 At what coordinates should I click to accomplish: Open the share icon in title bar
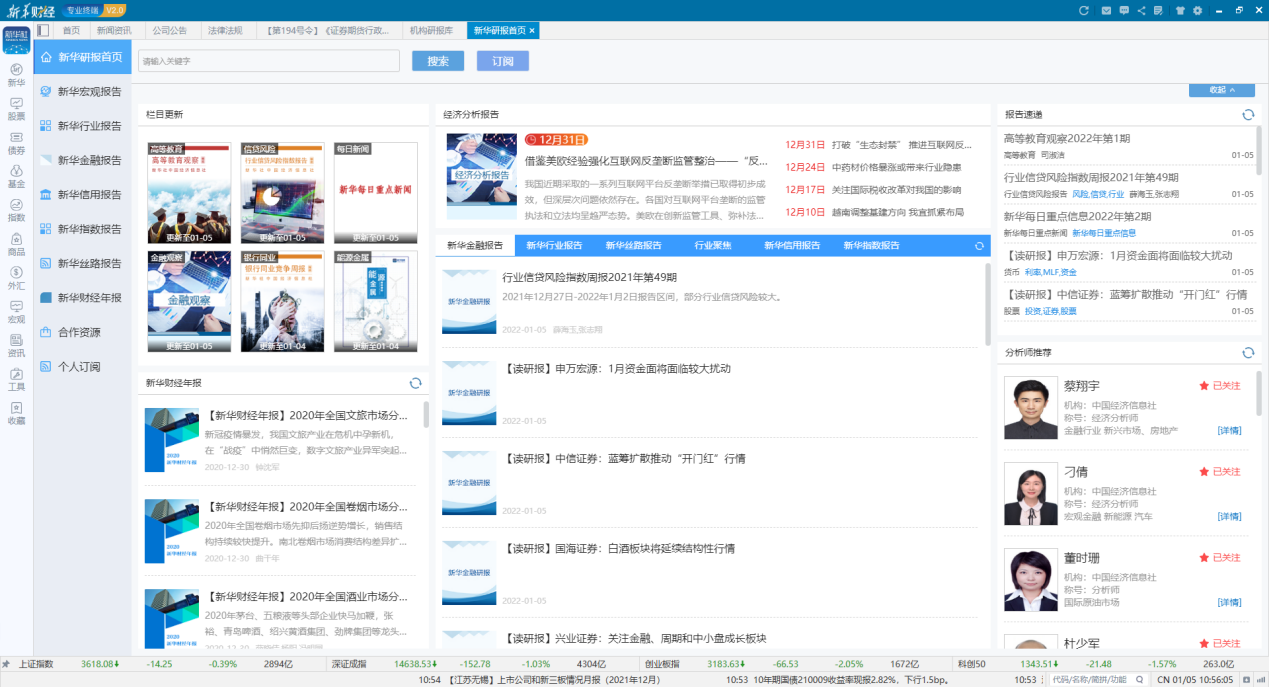point(1141,10)
